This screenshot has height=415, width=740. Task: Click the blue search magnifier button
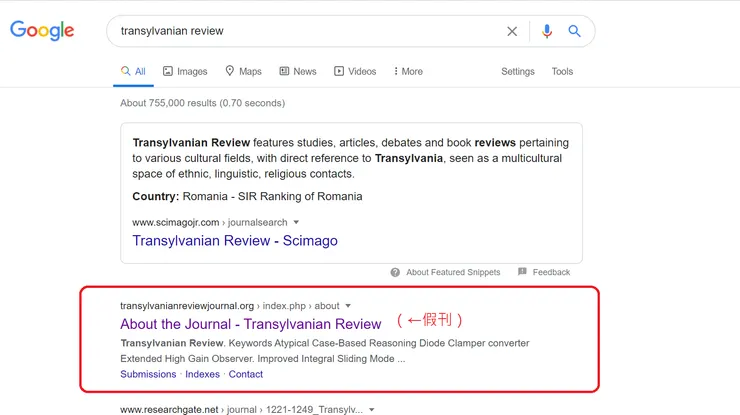(x=575, y=31)
